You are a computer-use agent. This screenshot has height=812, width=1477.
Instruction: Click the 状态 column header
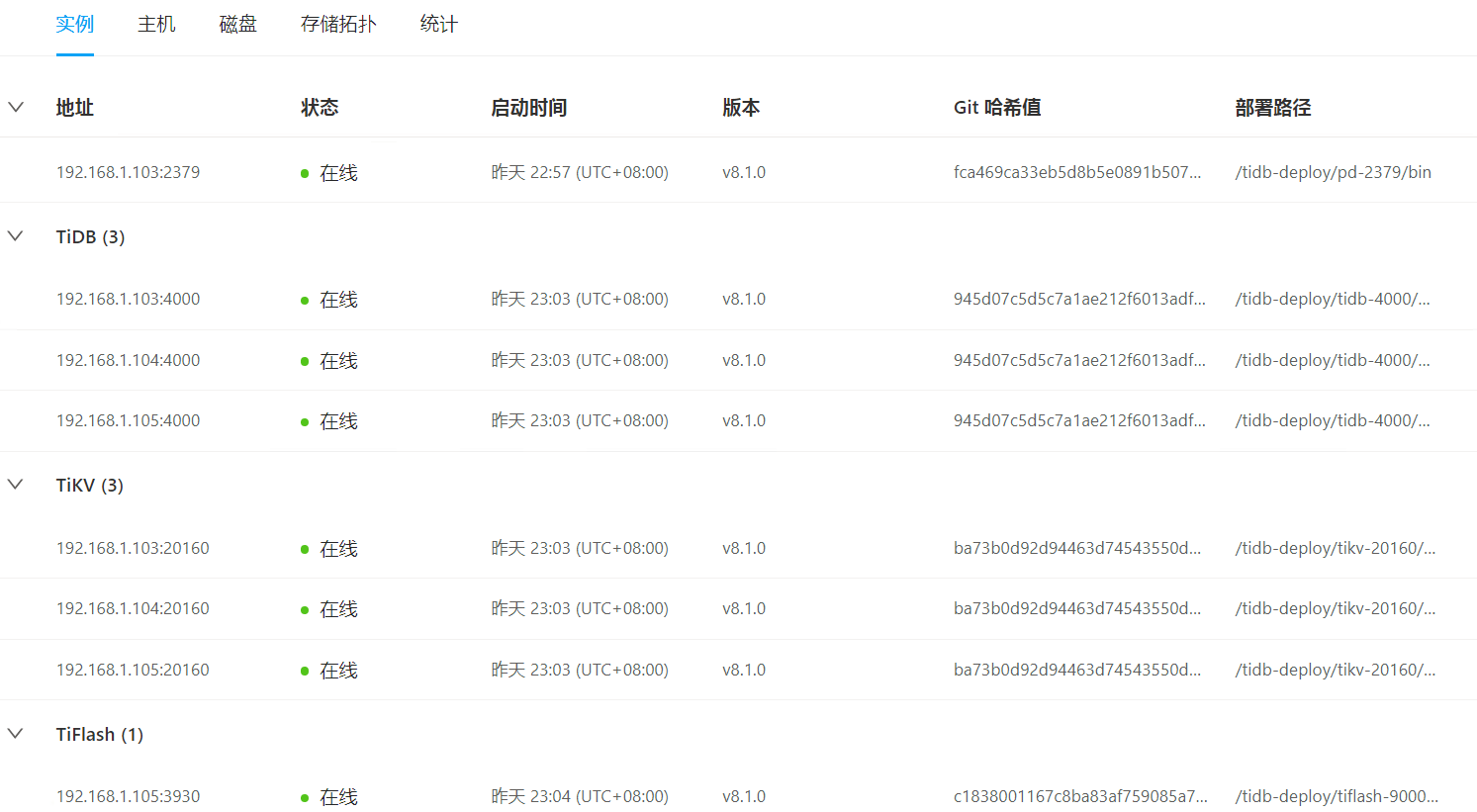point(320,108)
